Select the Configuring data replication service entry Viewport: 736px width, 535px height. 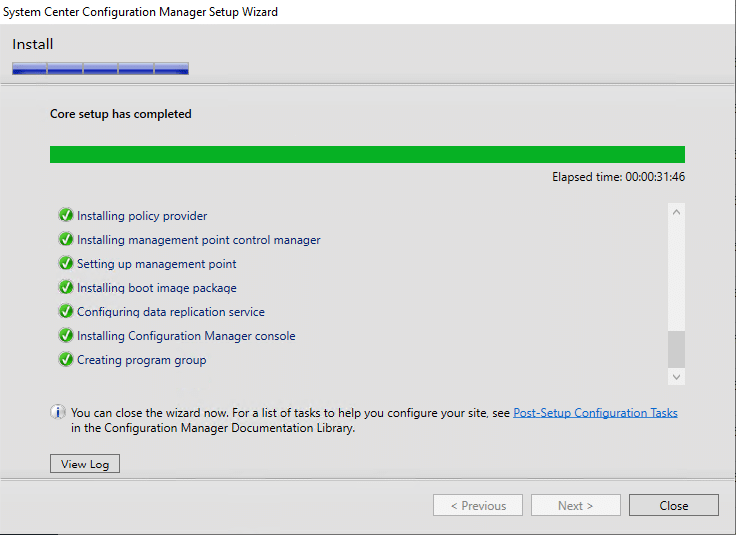click(x=171, y=312)
